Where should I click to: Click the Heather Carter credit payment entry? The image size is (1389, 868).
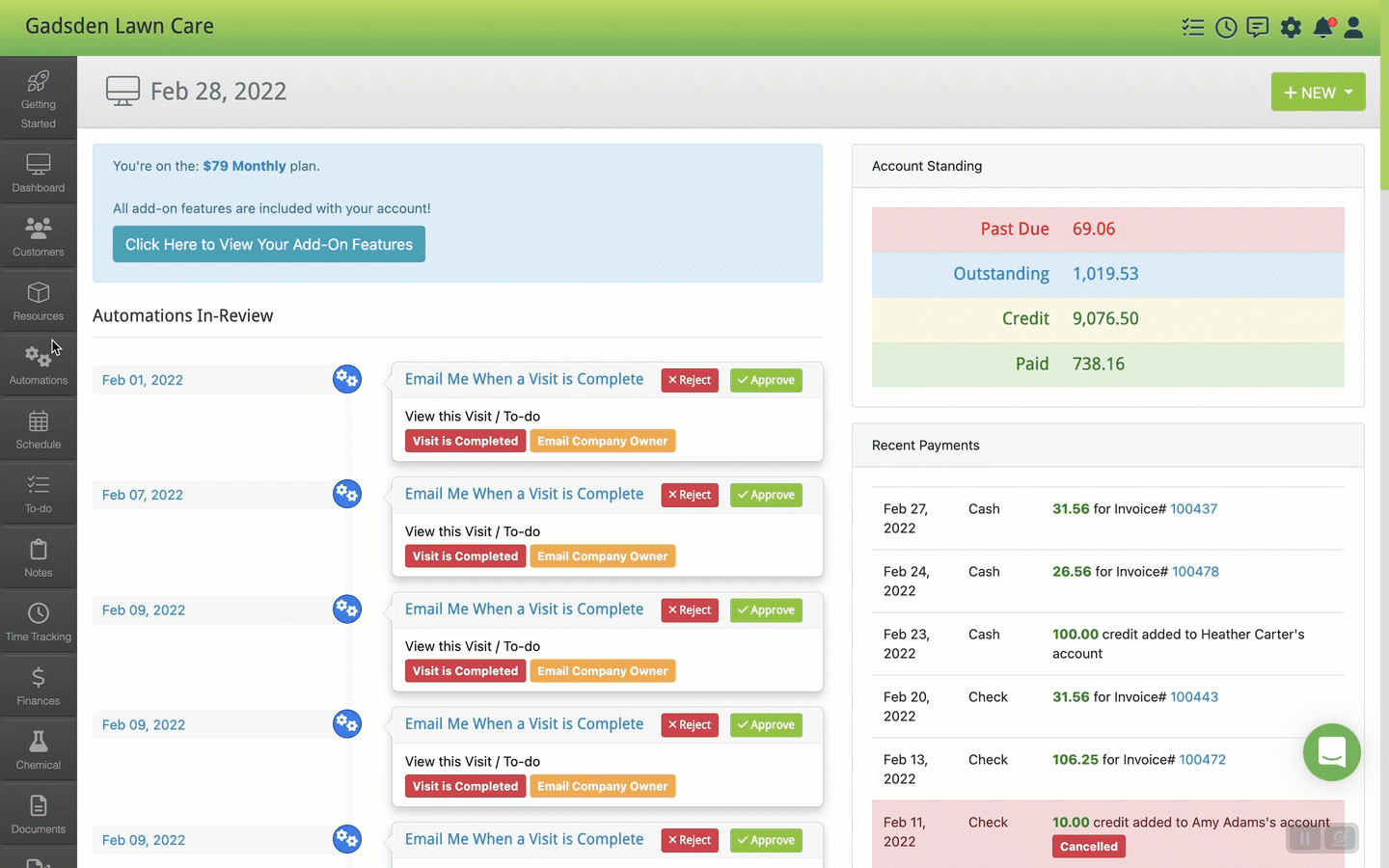(1108, 643)
